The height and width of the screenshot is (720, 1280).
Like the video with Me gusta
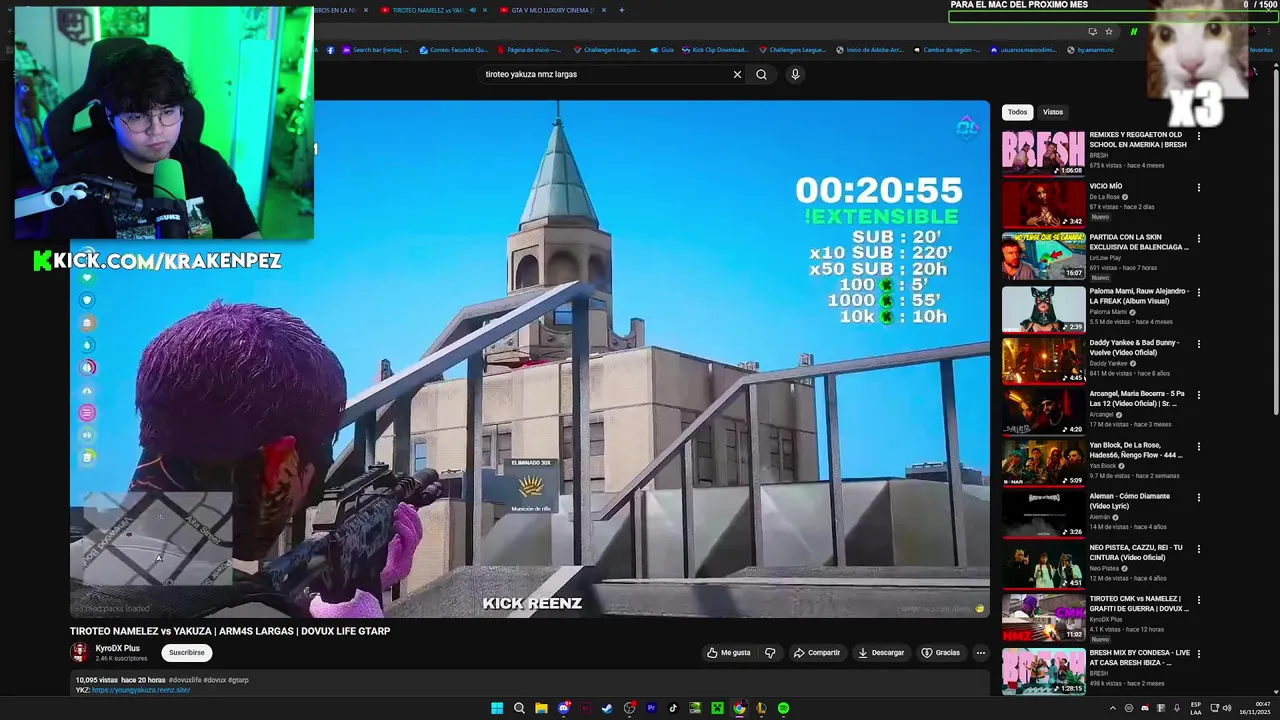coord(729,653)
